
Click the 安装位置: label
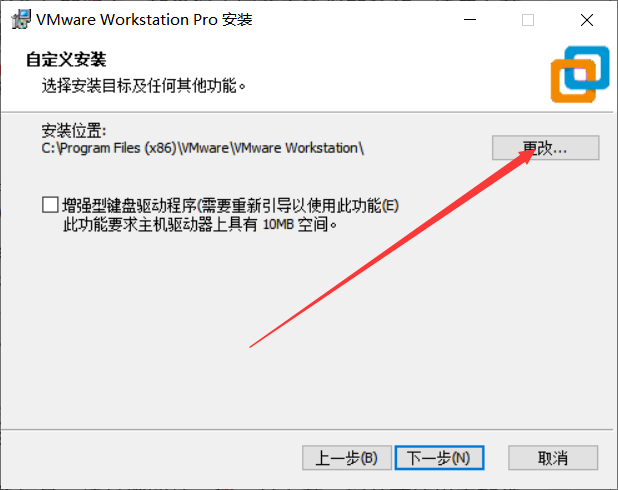(x=74, y=130)
